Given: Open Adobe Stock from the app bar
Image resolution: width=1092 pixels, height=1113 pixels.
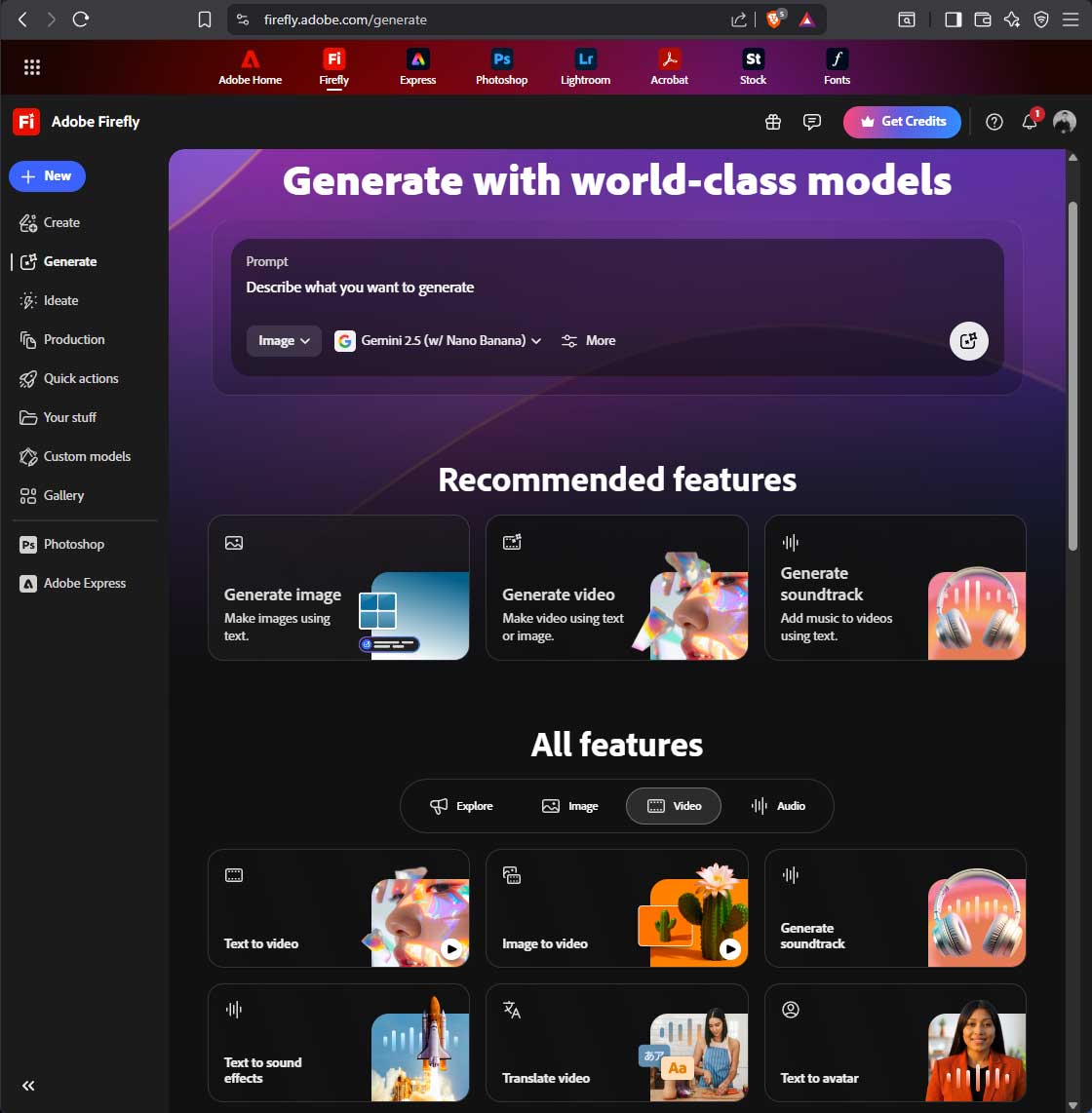Looking at the screenshot, I should click(x=753, y=66).
